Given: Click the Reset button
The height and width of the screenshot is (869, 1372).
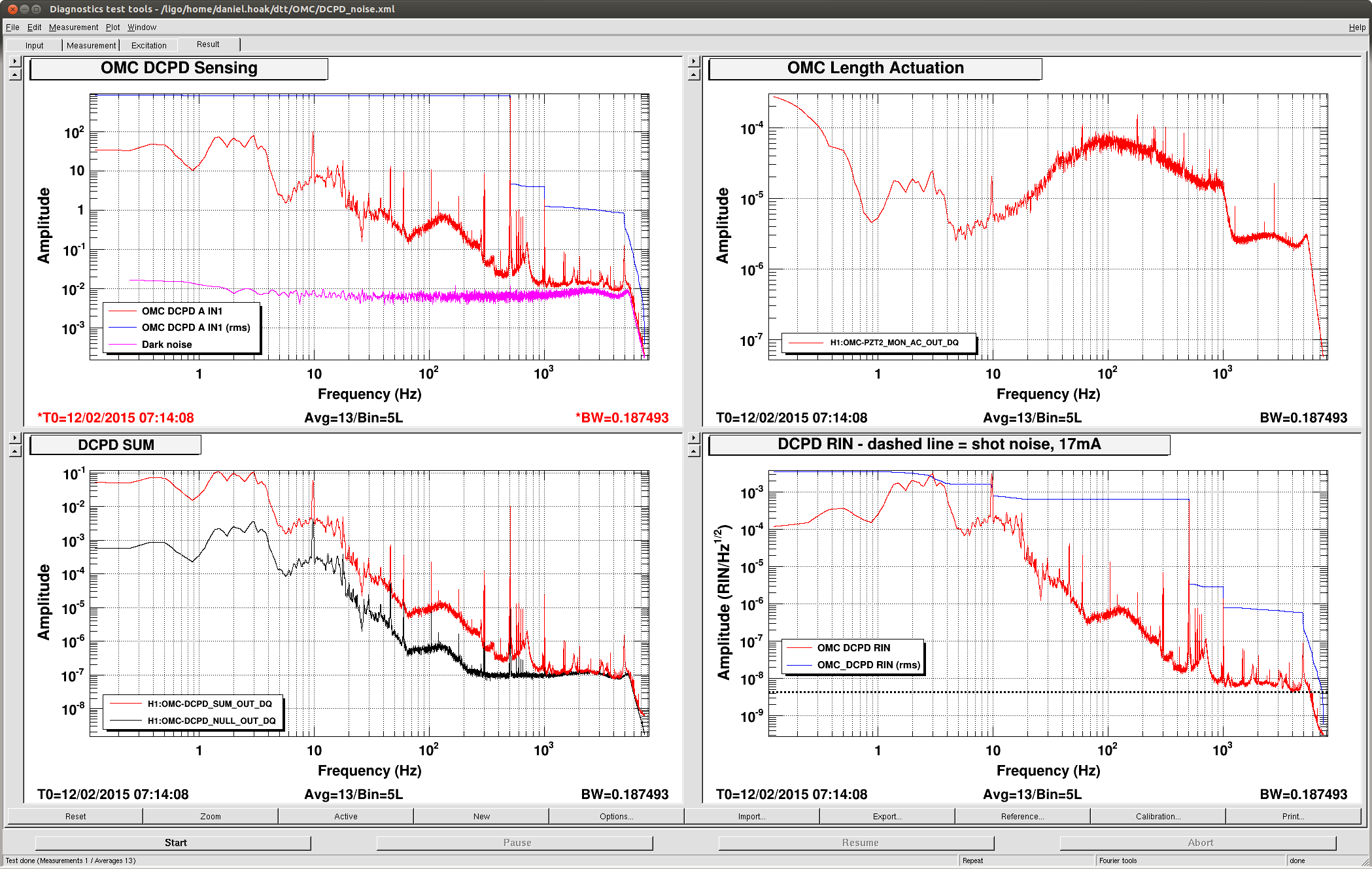Looking at the screenshot, I should coord(75,816).
